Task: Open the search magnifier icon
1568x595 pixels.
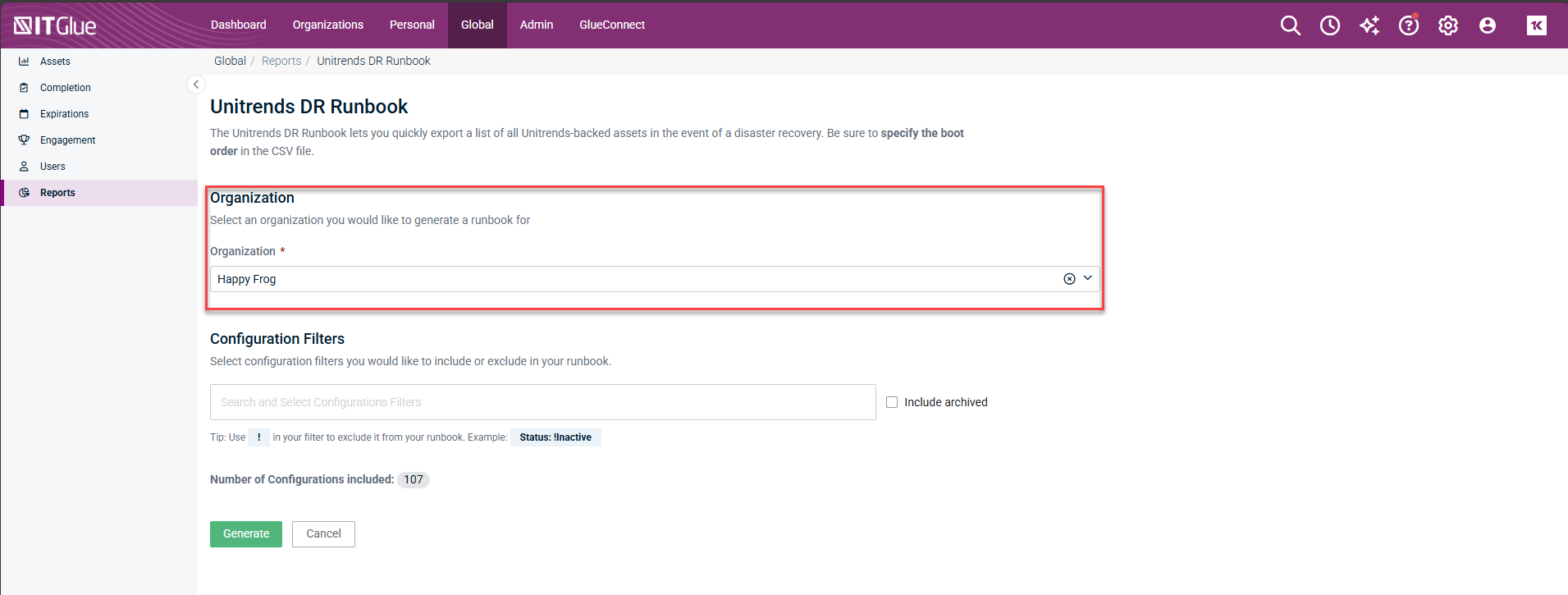Action: 1290,25
